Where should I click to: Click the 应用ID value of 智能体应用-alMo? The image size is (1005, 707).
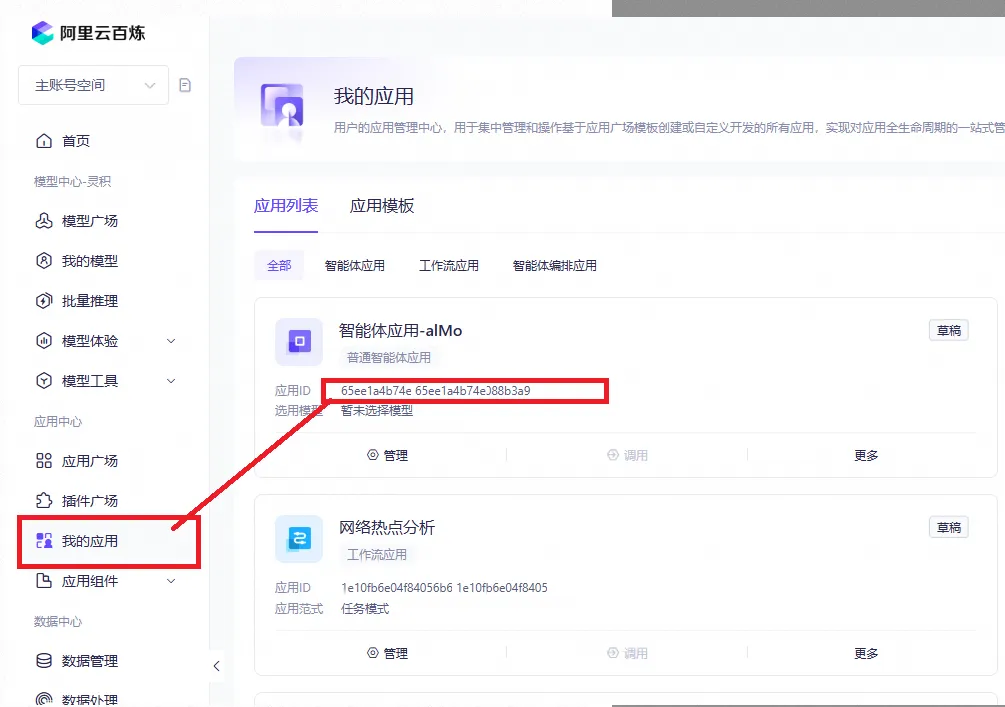436,391
